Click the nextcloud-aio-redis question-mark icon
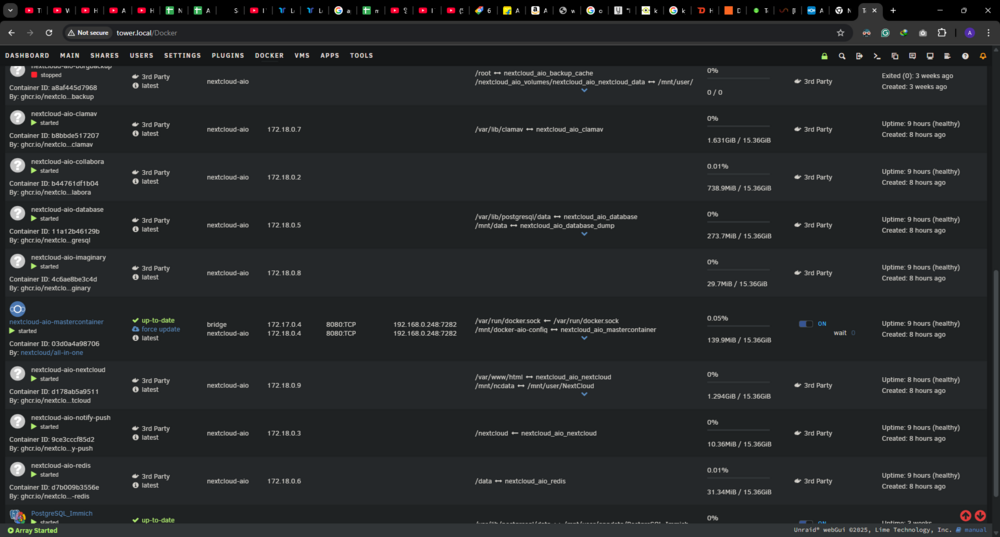1000x537 pixels. (17, 469)
